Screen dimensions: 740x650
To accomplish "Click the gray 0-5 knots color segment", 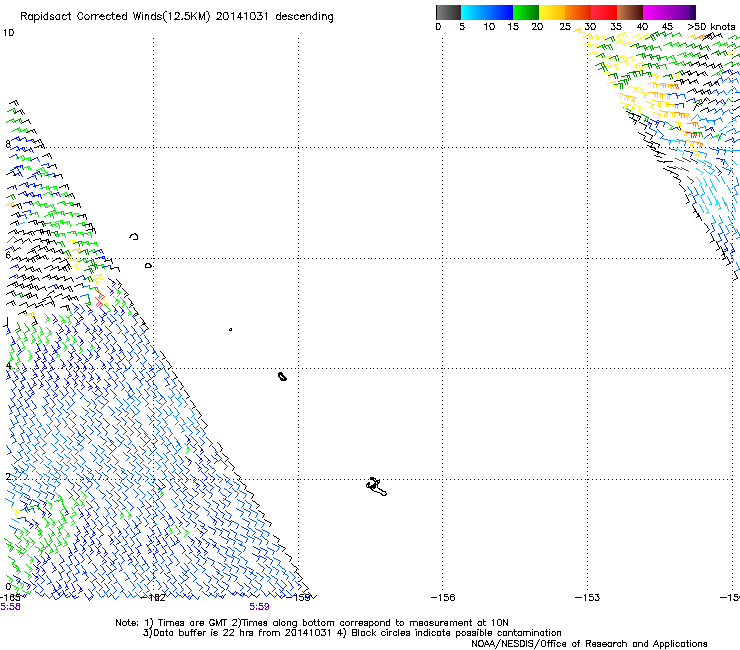I will click(448, 12).
